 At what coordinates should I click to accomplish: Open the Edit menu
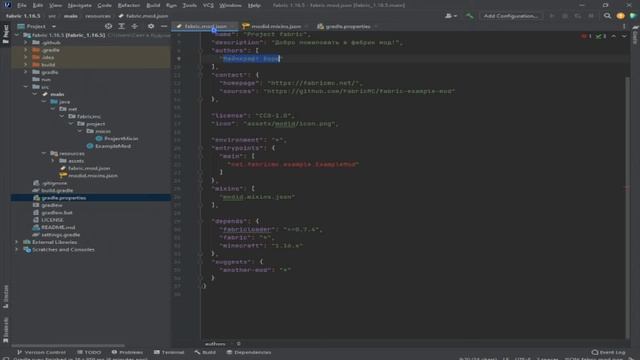pos(38,5)
